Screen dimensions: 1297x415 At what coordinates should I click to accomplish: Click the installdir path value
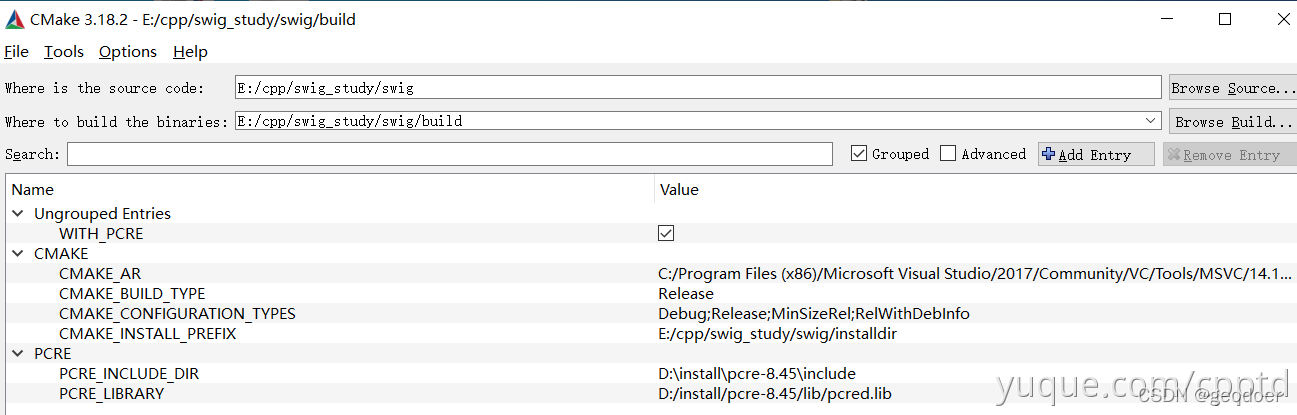(777, 333)
